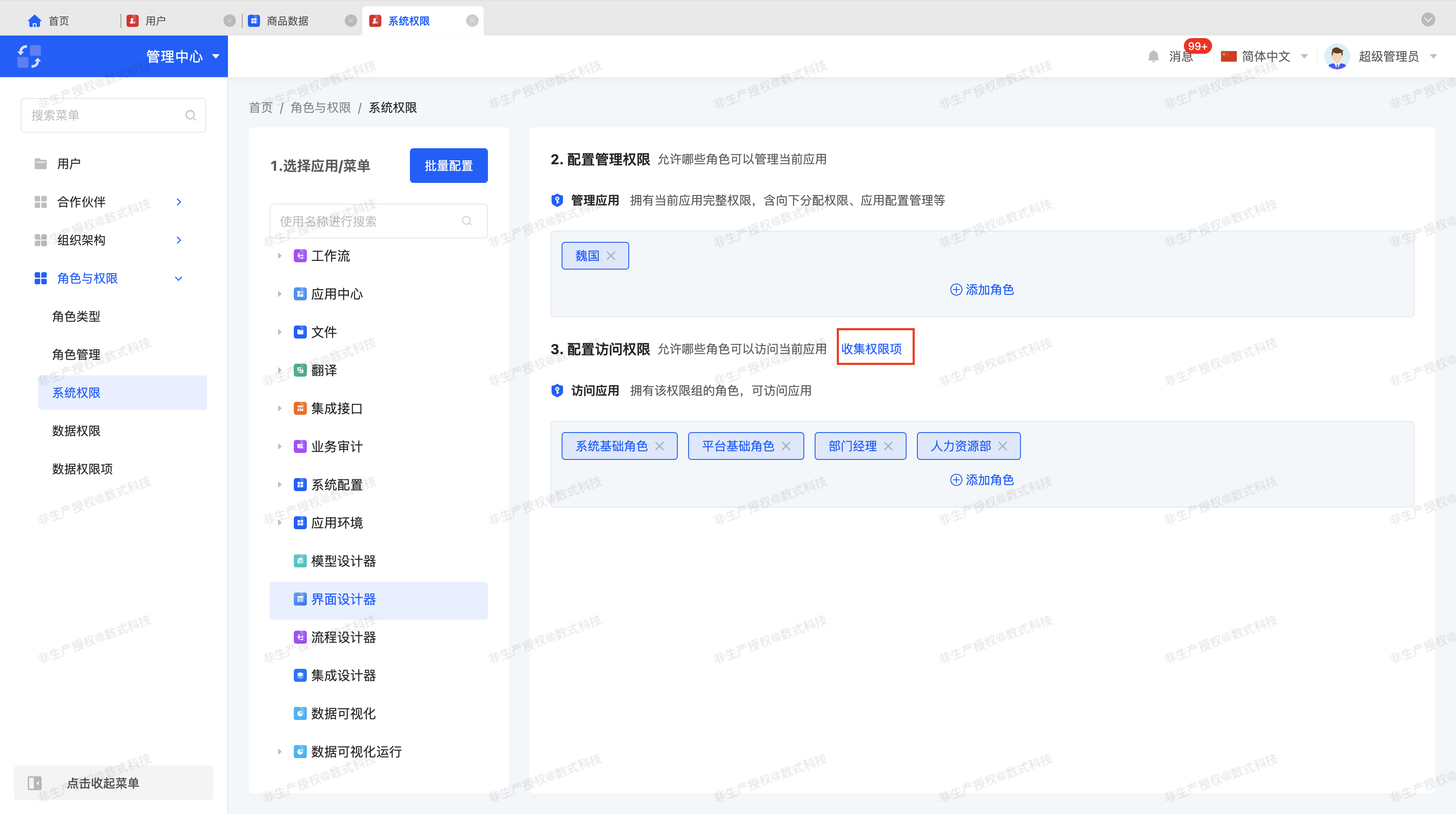
Task: Click the search icon in 搜索菜单
Action: 191,115
